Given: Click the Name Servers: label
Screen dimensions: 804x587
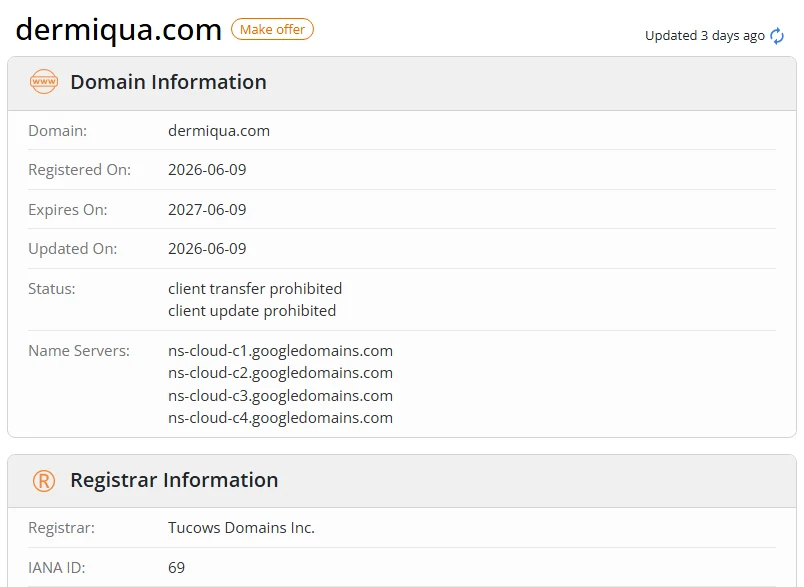Looking at the screenshot, I should (x=79, y=351).
